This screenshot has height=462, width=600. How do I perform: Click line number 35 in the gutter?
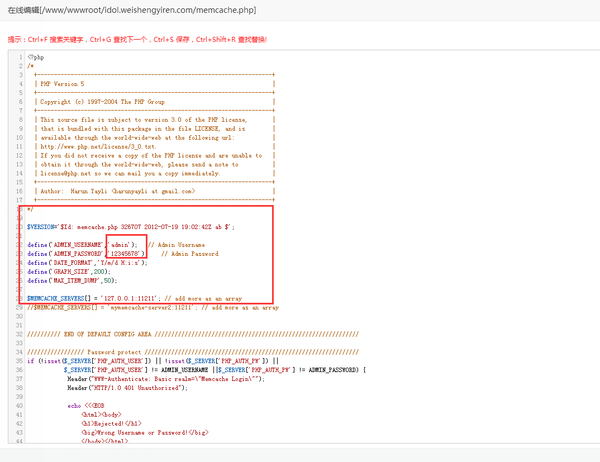(x=19, y=361)
